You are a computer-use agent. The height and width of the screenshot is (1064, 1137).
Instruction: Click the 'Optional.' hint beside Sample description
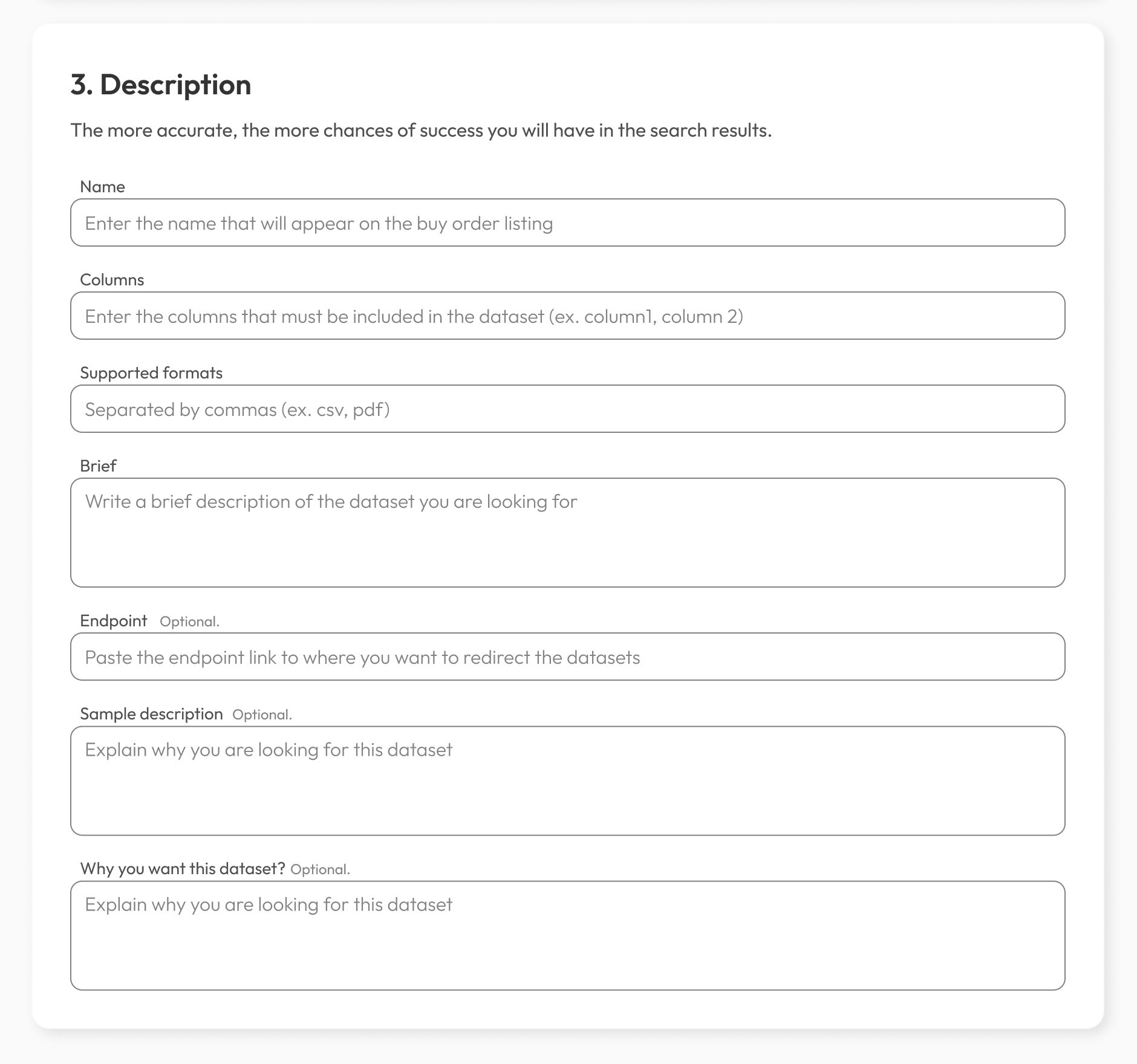click(x=263, y=714)
